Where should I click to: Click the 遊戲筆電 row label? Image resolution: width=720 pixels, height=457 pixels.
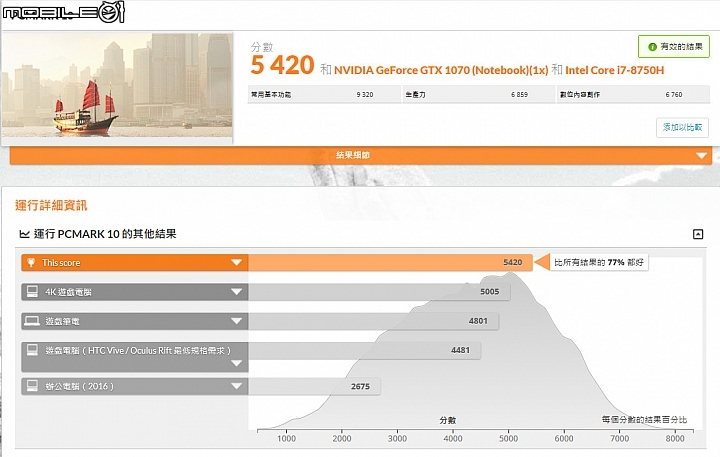(62, 322)
